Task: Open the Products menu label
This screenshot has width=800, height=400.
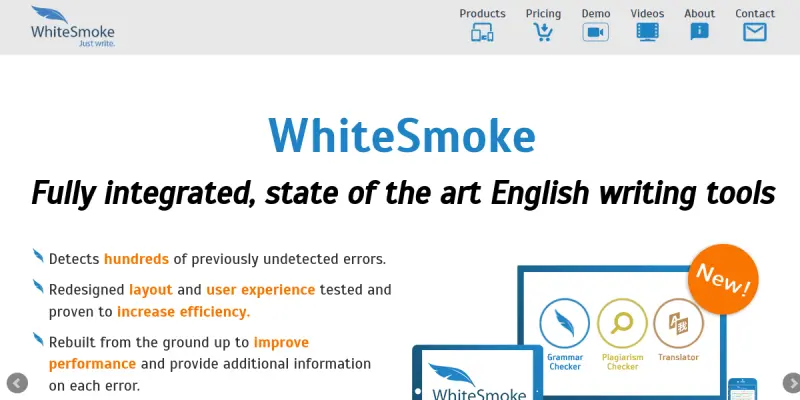Action: (482, 13)
